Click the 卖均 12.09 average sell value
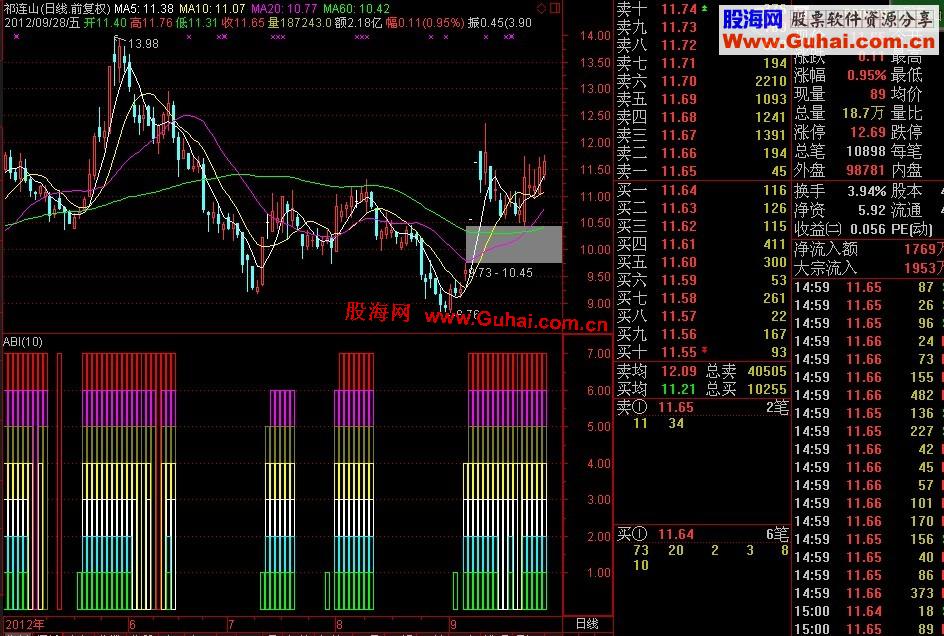944x636 pixels. tap(657, 371)
